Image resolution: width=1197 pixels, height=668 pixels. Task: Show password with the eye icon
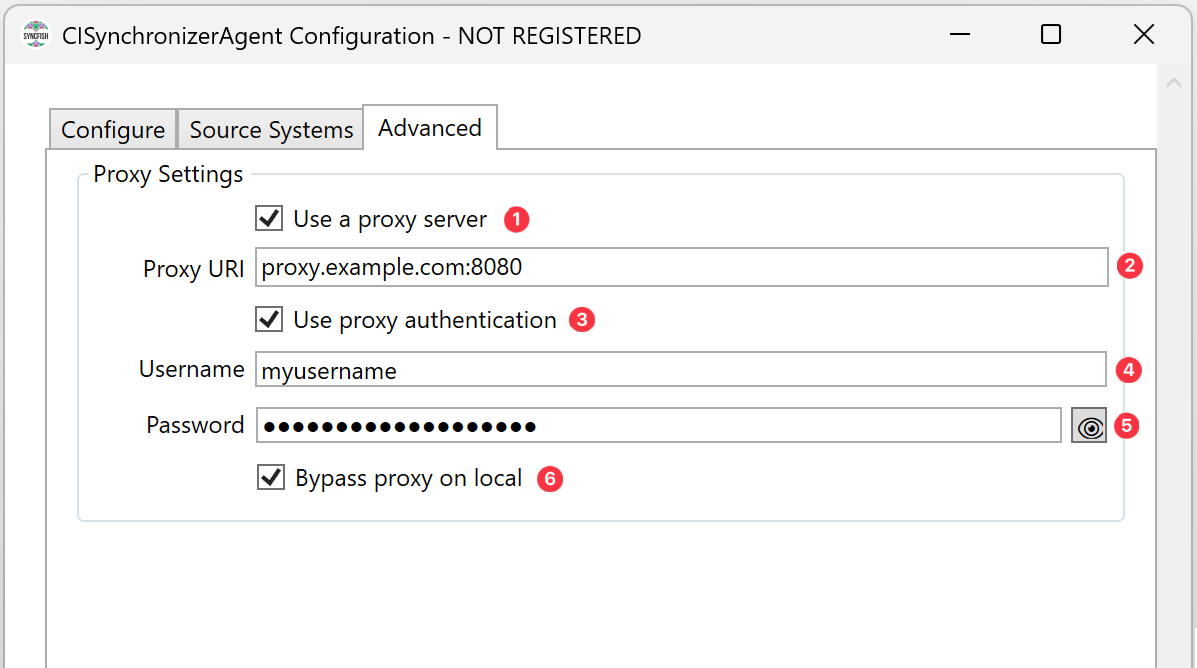[x=1089, y=425]
